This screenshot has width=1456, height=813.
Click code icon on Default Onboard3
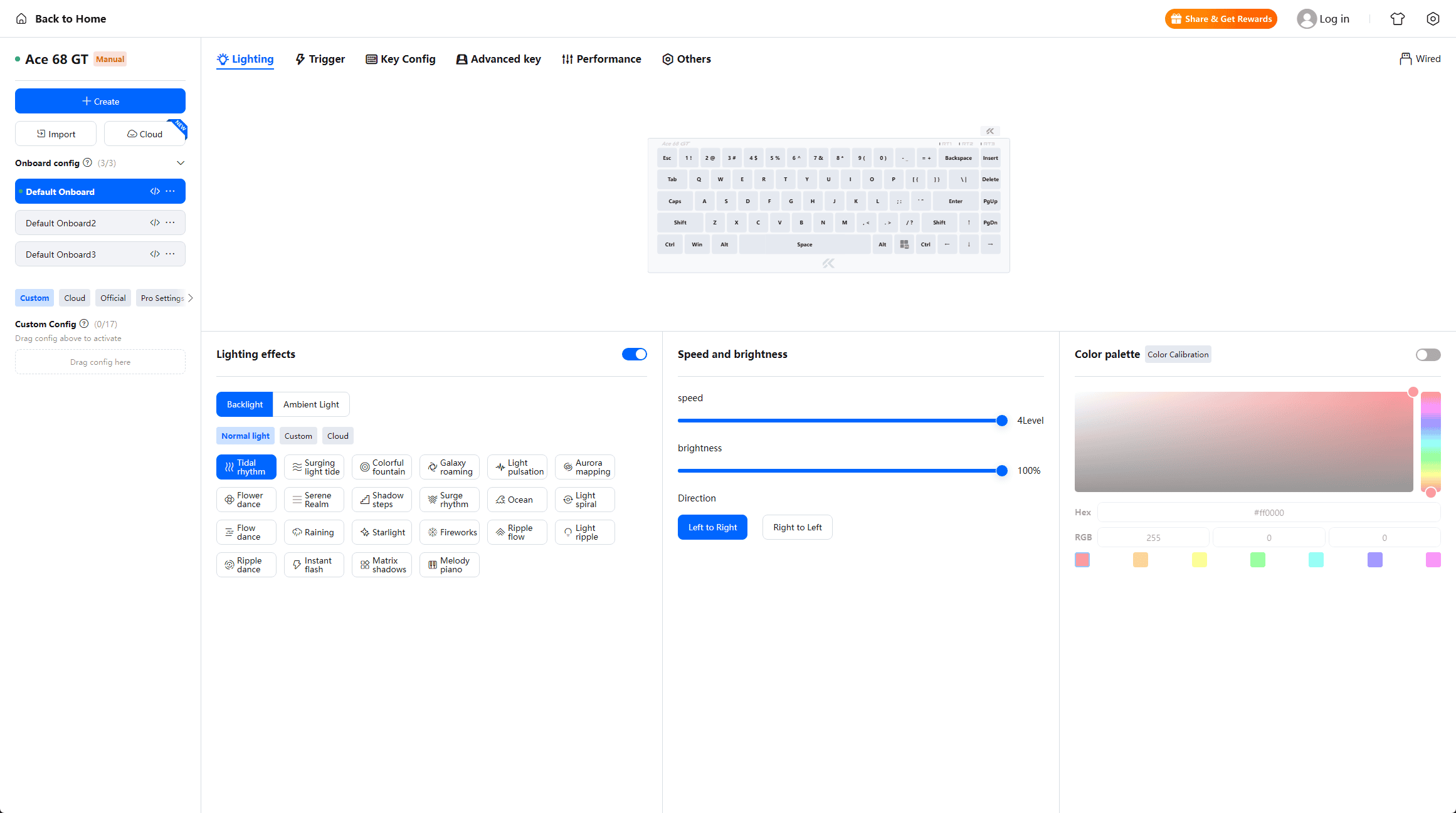click(x=155, y=254)
